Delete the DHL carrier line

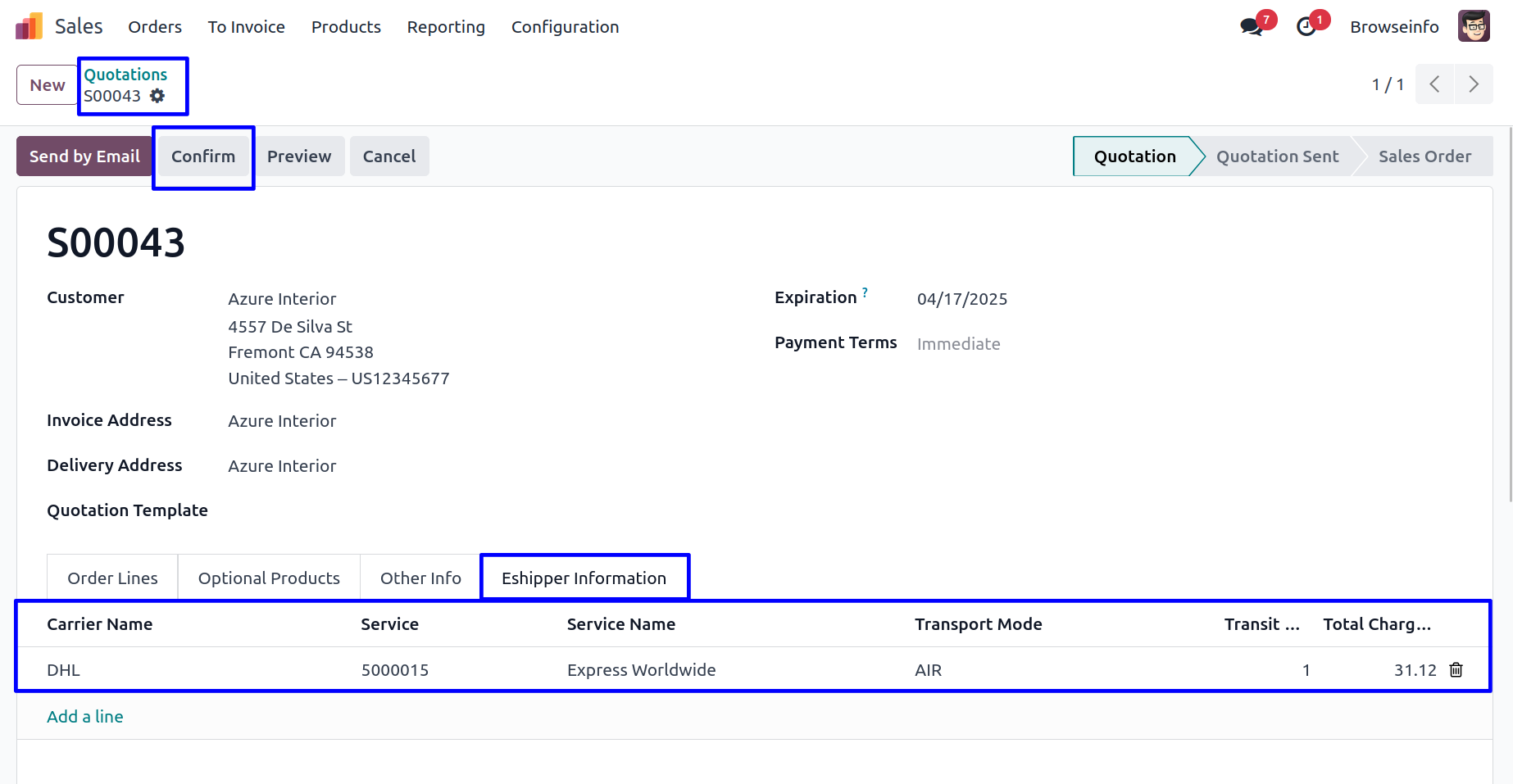1456,670
